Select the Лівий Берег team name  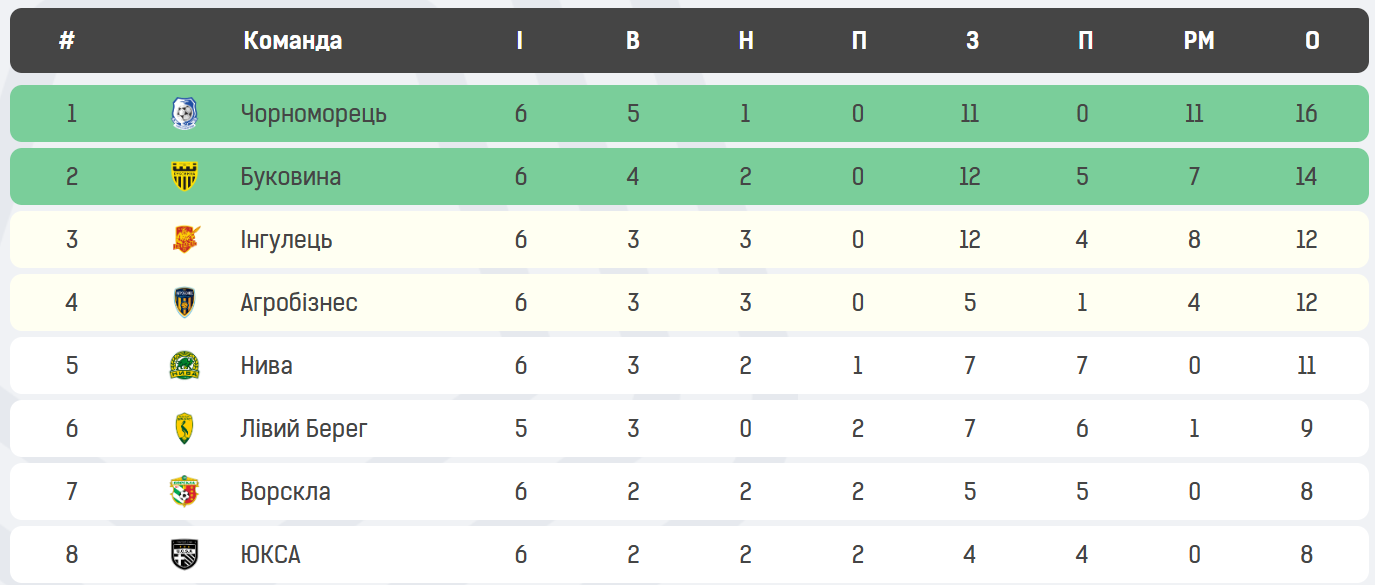pyautogui.click(x=304, y=428)
